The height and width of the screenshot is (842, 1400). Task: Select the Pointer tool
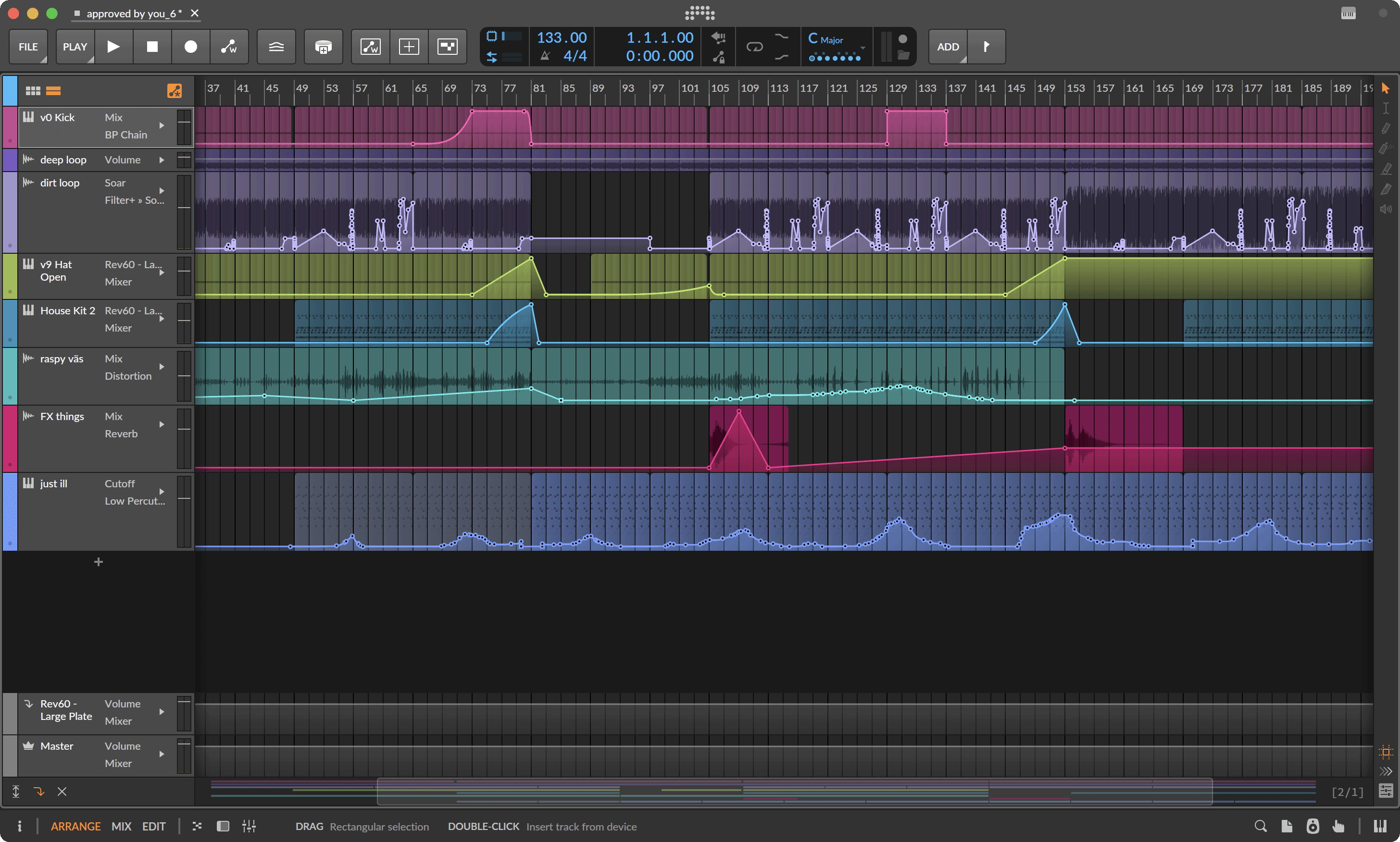pyautogui.click(x=1385, y=89)
